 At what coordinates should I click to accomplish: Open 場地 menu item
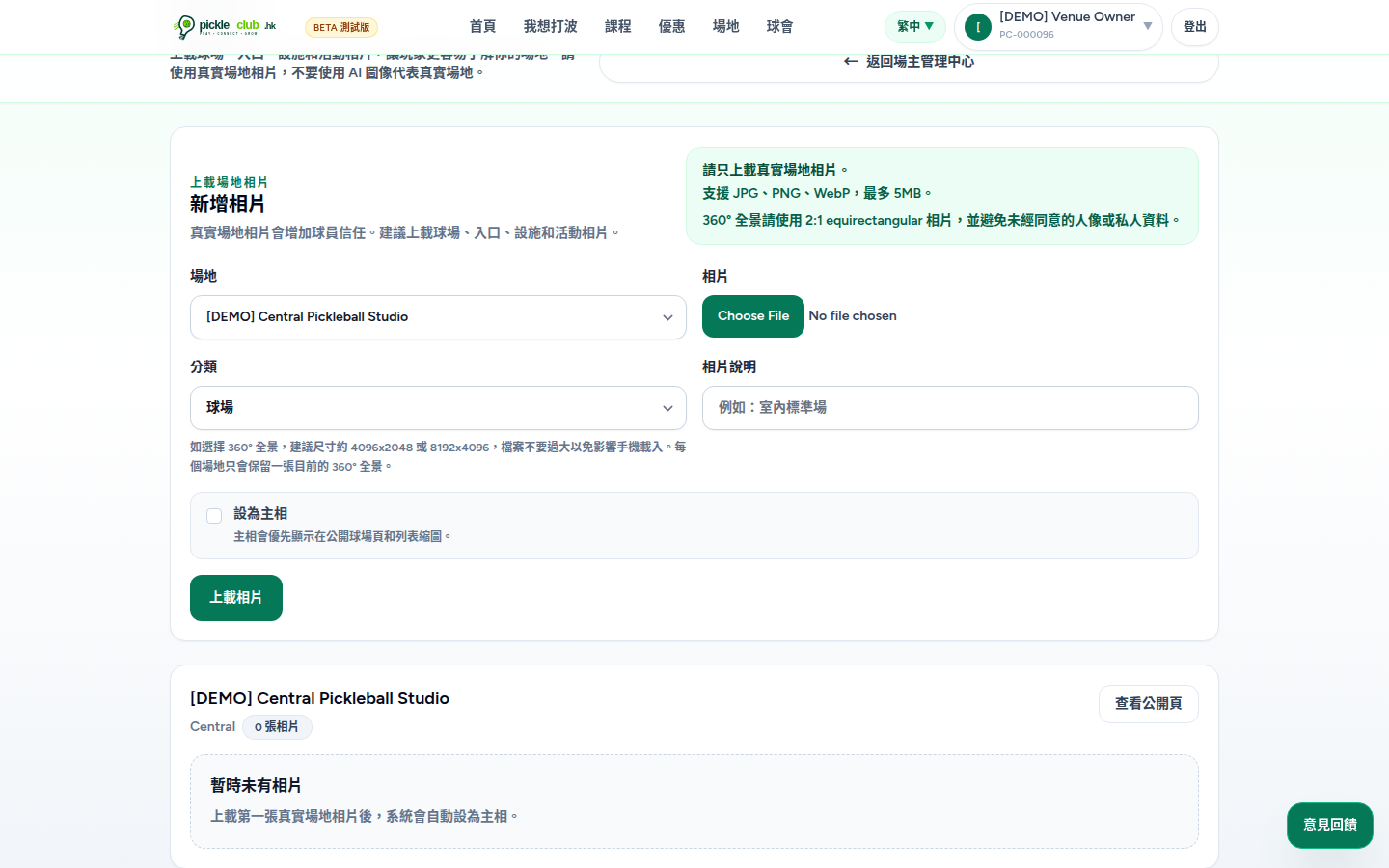pyautogui.click(x=726, y=27)
